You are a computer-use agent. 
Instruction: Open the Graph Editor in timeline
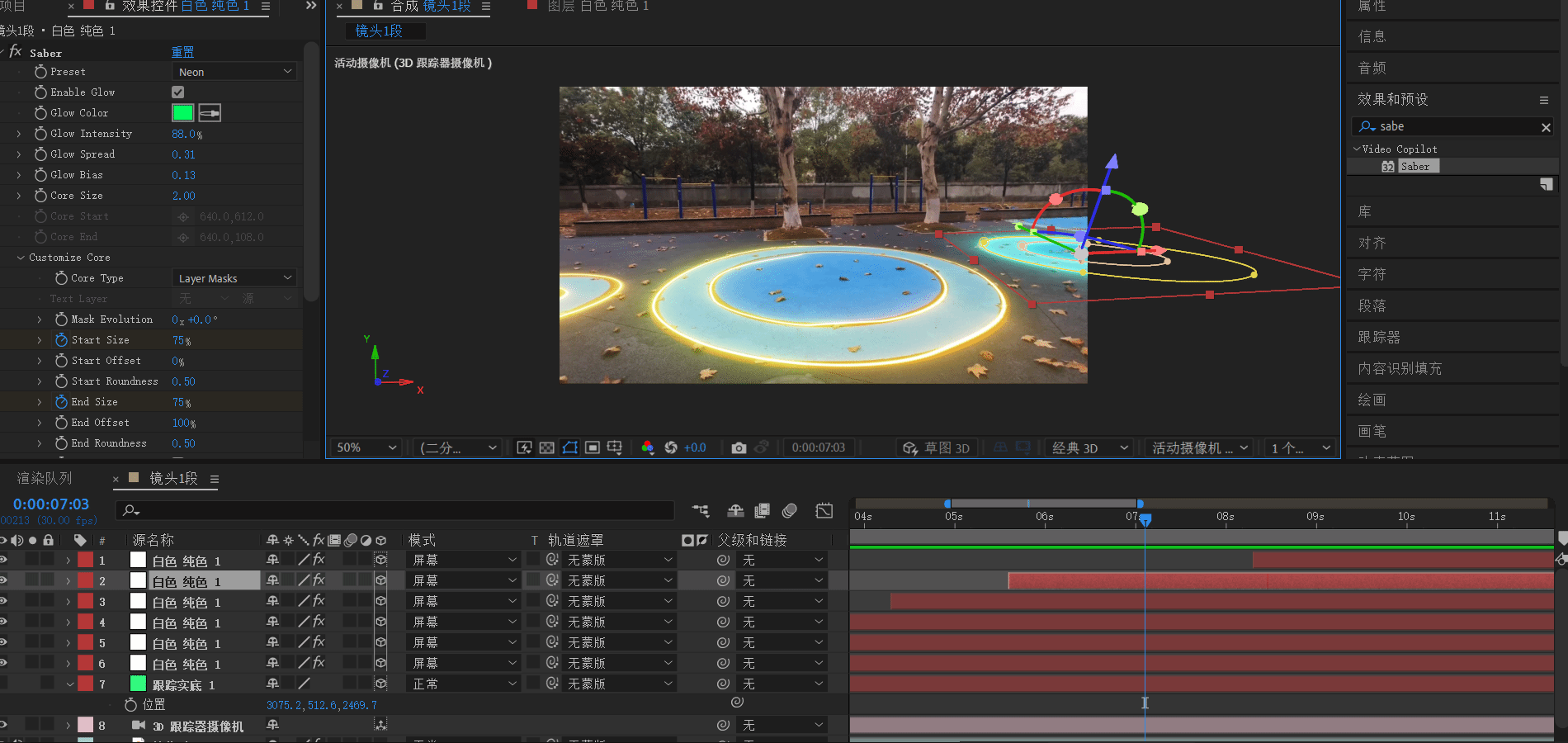824,511
